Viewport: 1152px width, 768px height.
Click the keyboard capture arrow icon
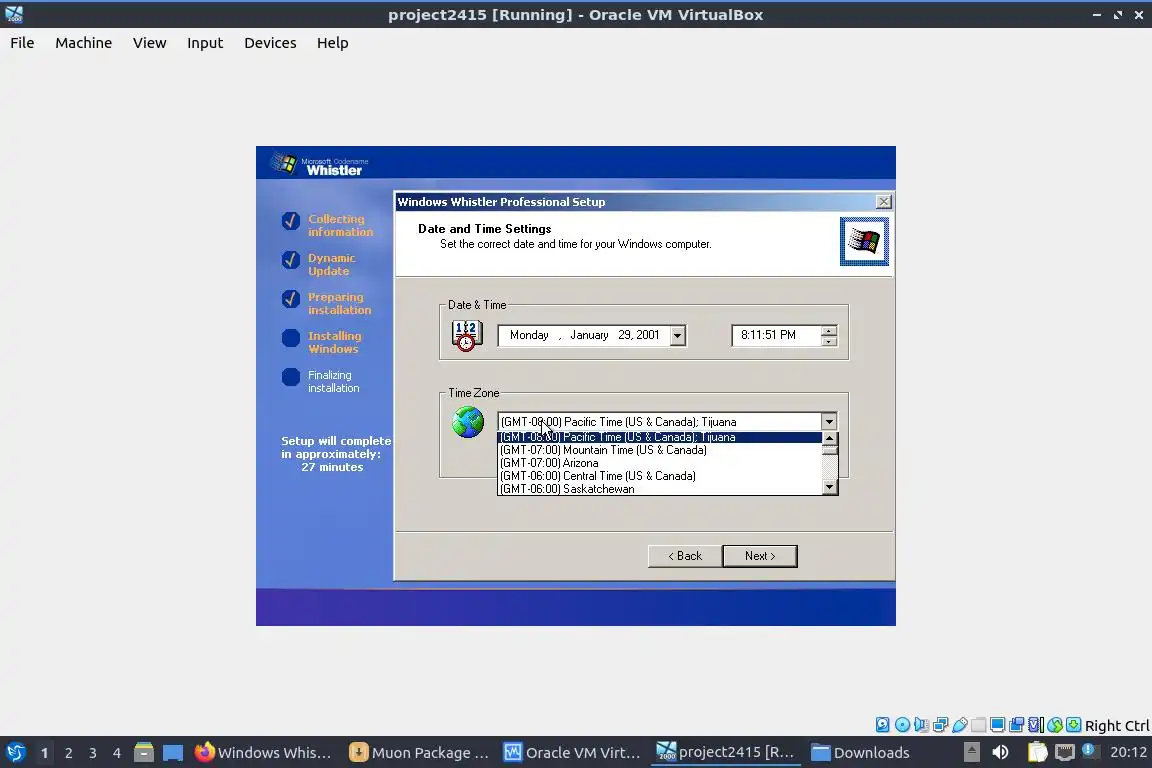1073,725
